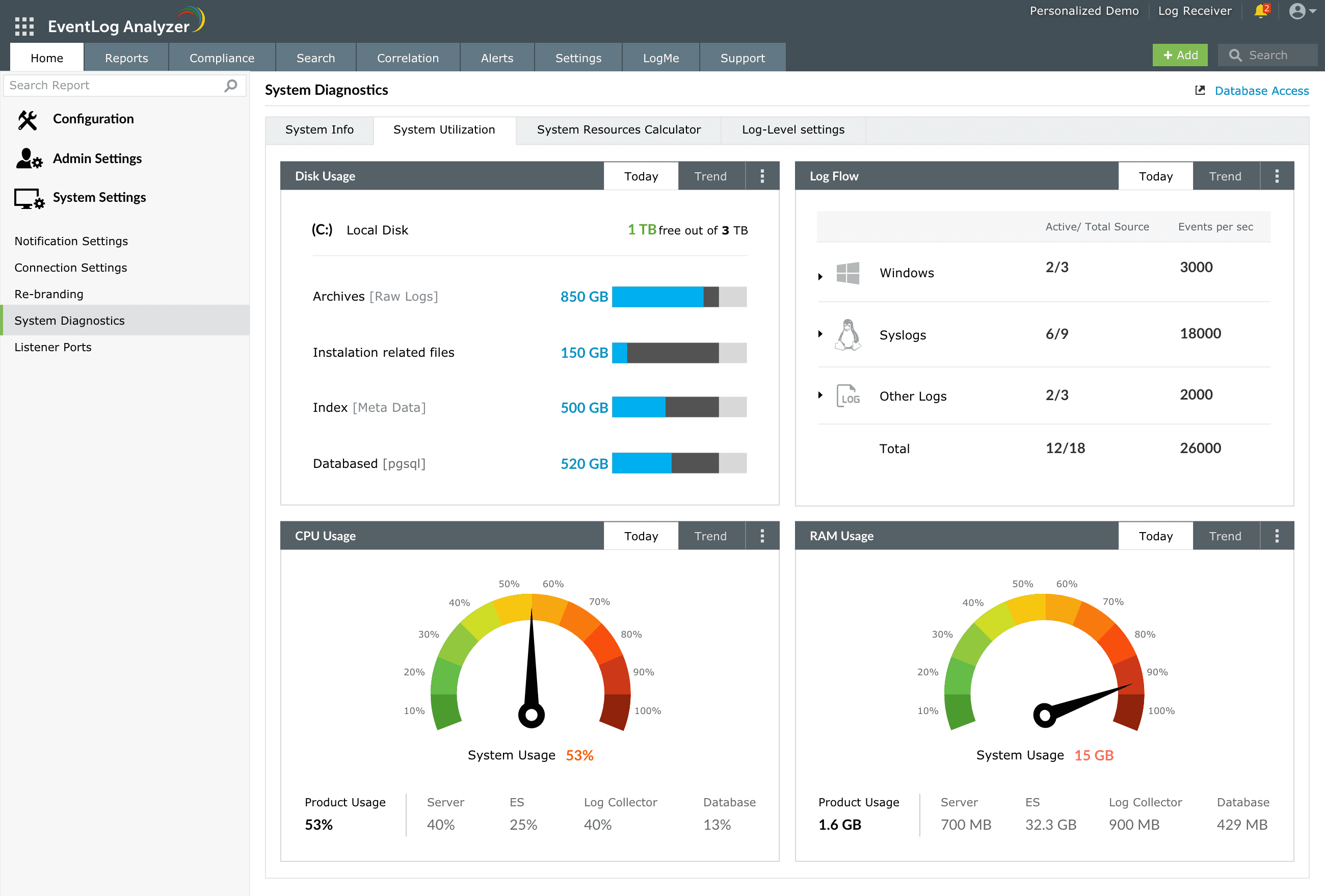
Task: Click the CPU Usage more options icon
Action: click(x=762, y=536)
